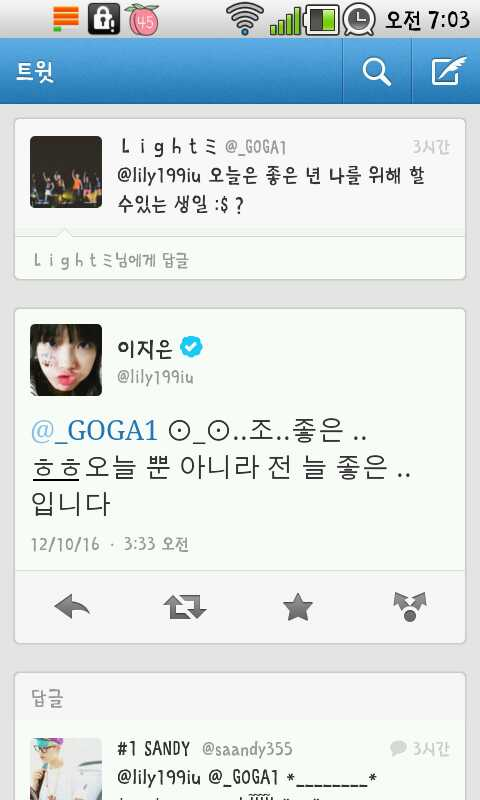Open Light미 avatar thumbnail
The height and width of the screenshot is (800, 480).
tap(66, 172)
